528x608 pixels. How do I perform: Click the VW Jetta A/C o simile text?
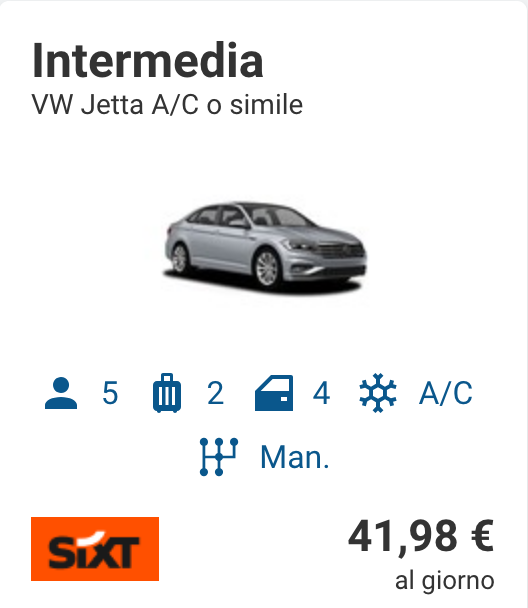tap(167, 104)
